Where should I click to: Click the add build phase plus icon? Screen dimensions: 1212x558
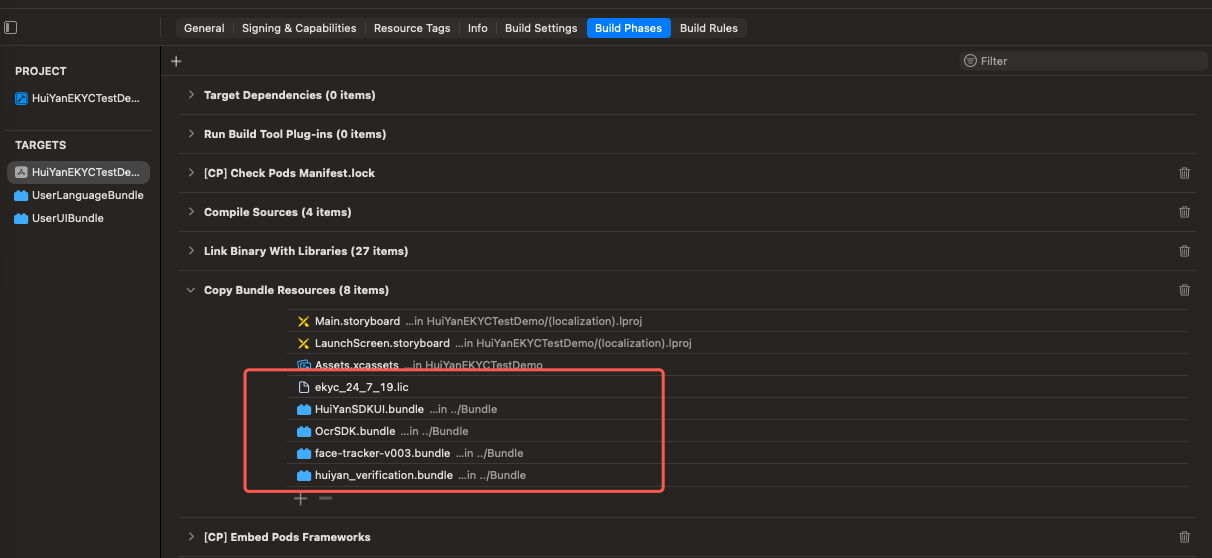[176, 61]
